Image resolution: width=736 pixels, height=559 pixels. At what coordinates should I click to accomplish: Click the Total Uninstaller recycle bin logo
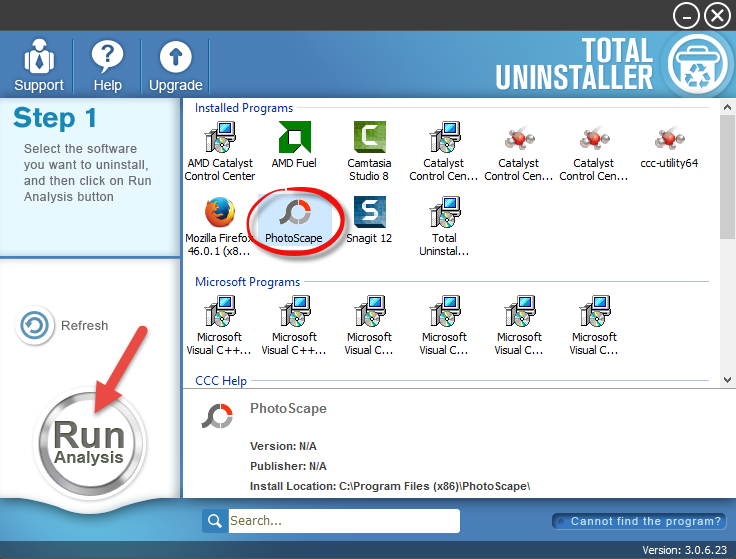coord(697,64)
